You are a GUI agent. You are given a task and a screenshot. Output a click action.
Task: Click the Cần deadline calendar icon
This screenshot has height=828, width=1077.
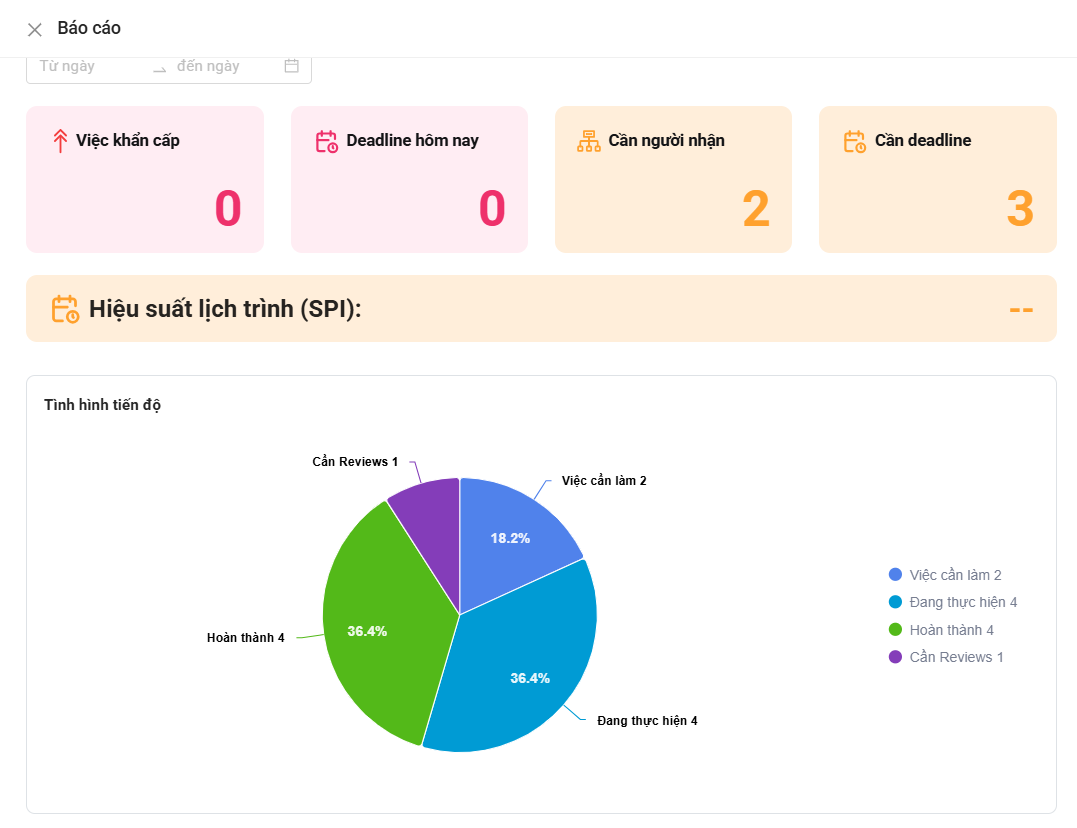pyautogui.click(x=854, y=141)
